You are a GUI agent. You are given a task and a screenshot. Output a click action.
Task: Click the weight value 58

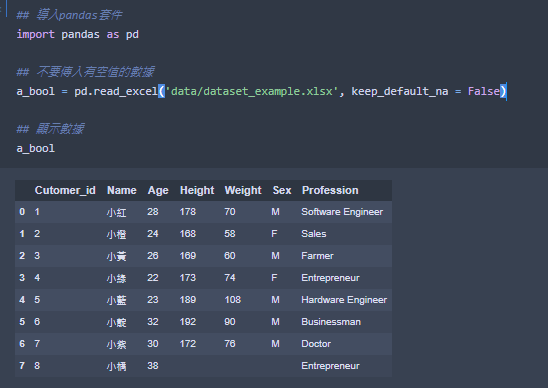[x=230, y=234]
